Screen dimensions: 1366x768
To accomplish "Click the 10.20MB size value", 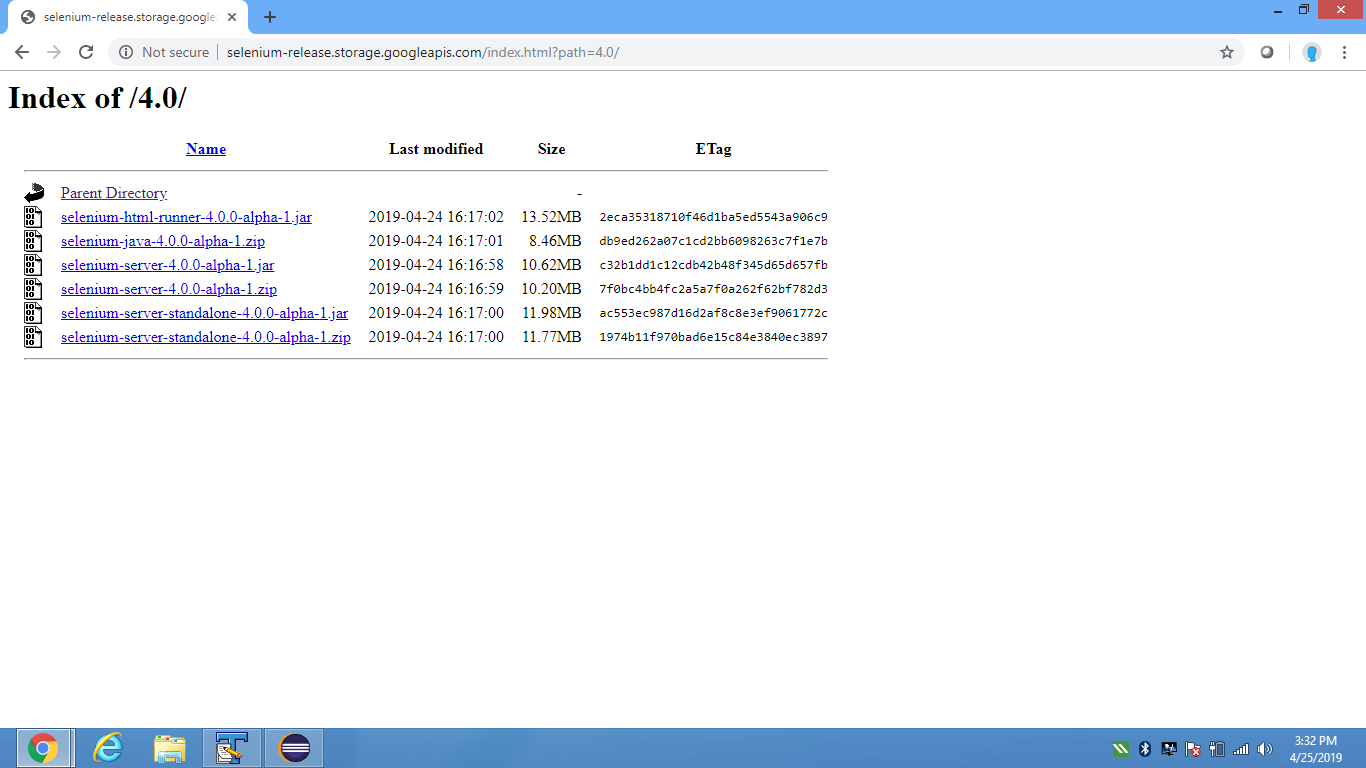I will click(551, 289).
